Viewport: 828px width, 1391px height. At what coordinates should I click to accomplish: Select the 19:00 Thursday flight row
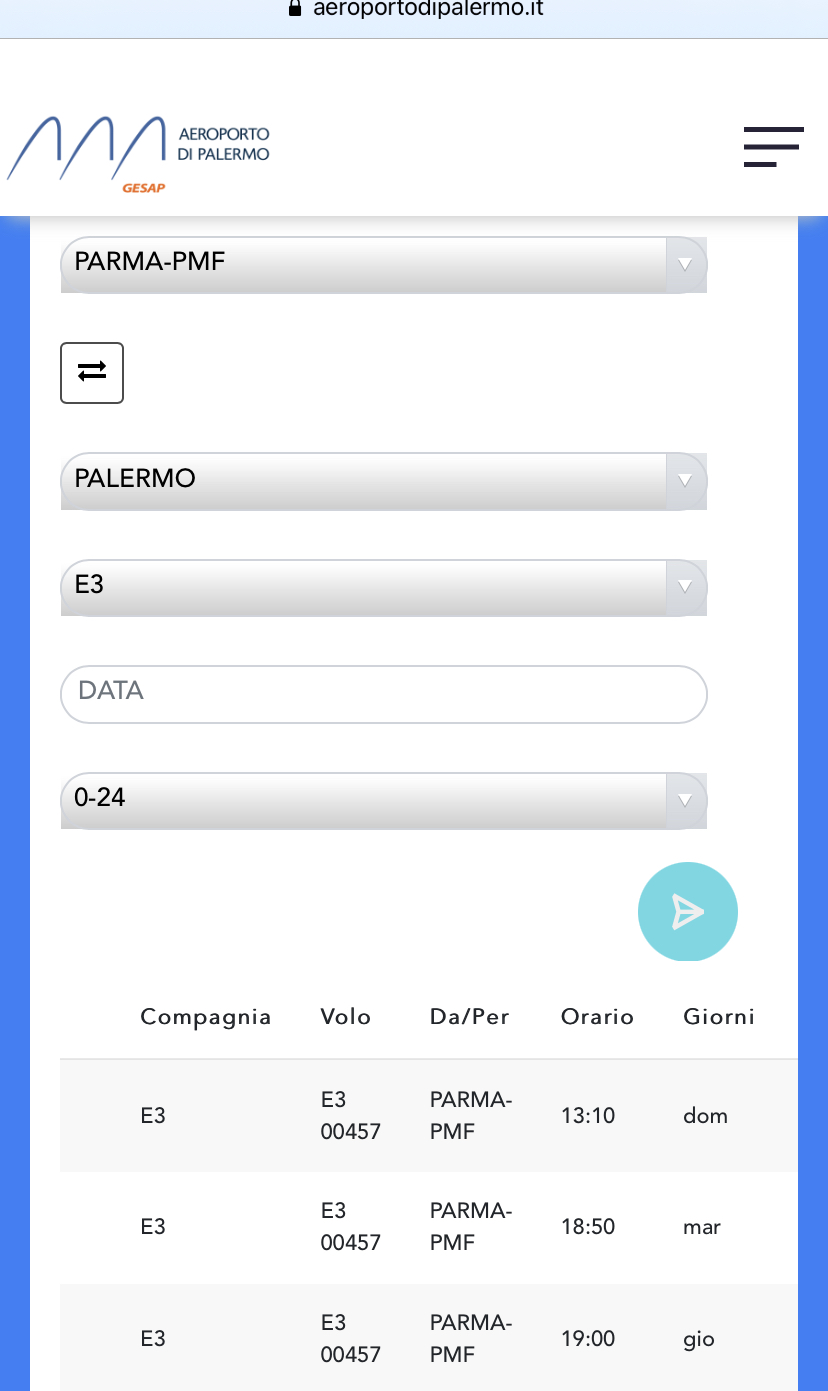tap(428, 1339)
